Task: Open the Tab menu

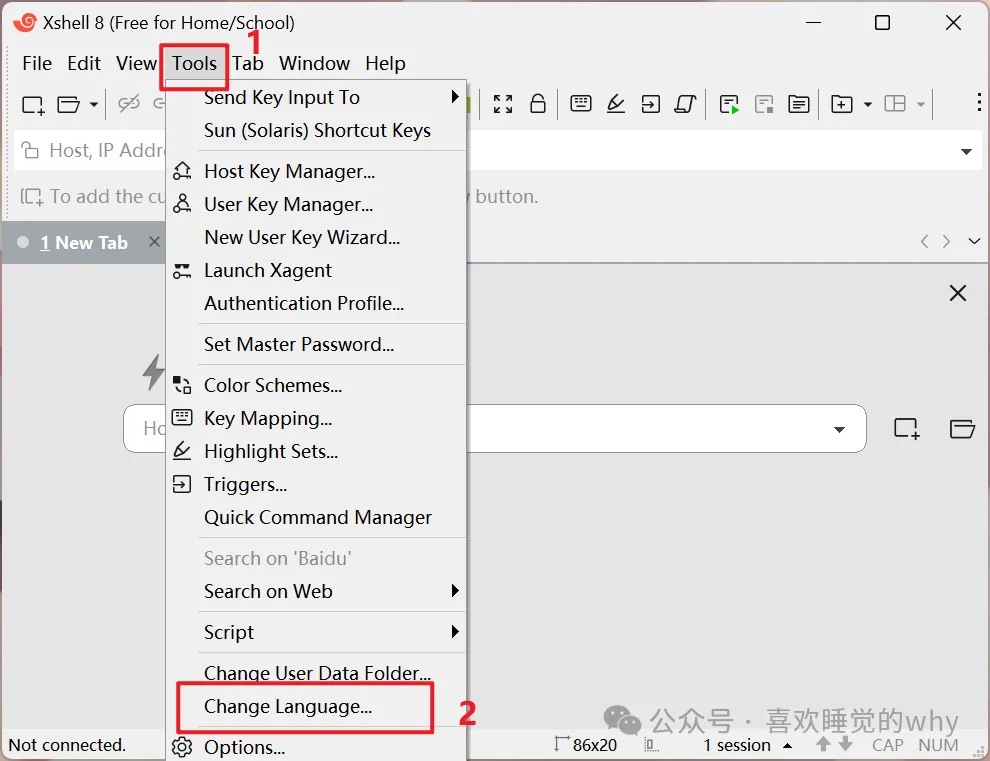Action: [248, 63]
